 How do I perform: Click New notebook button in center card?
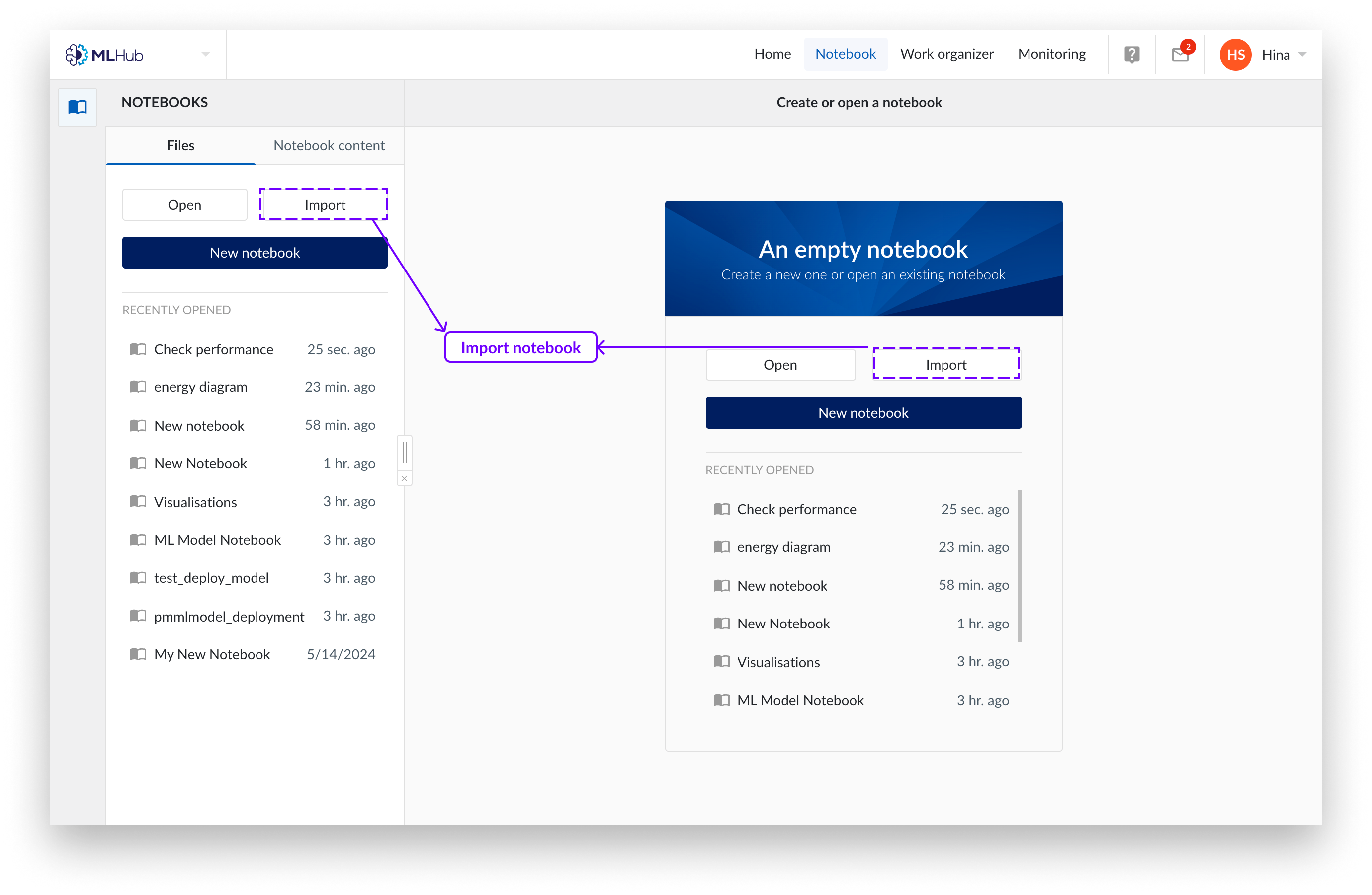click(863, 413)
